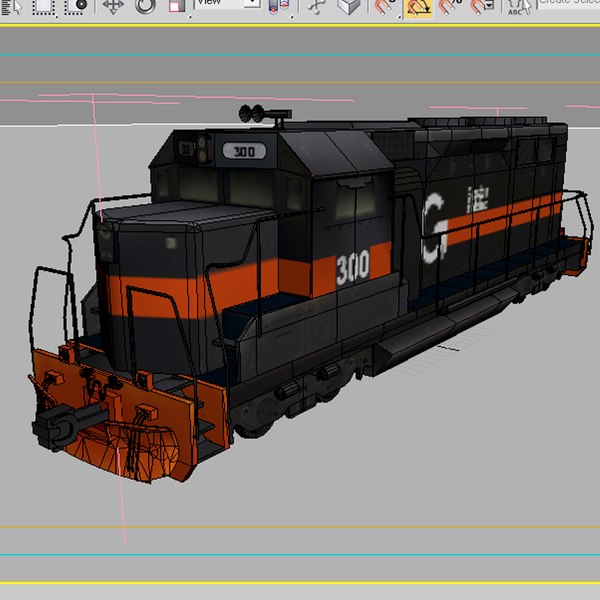Select the Rectangular Selection Region tool
Viewport: 600px width, 600px height.
pos(42,7)
